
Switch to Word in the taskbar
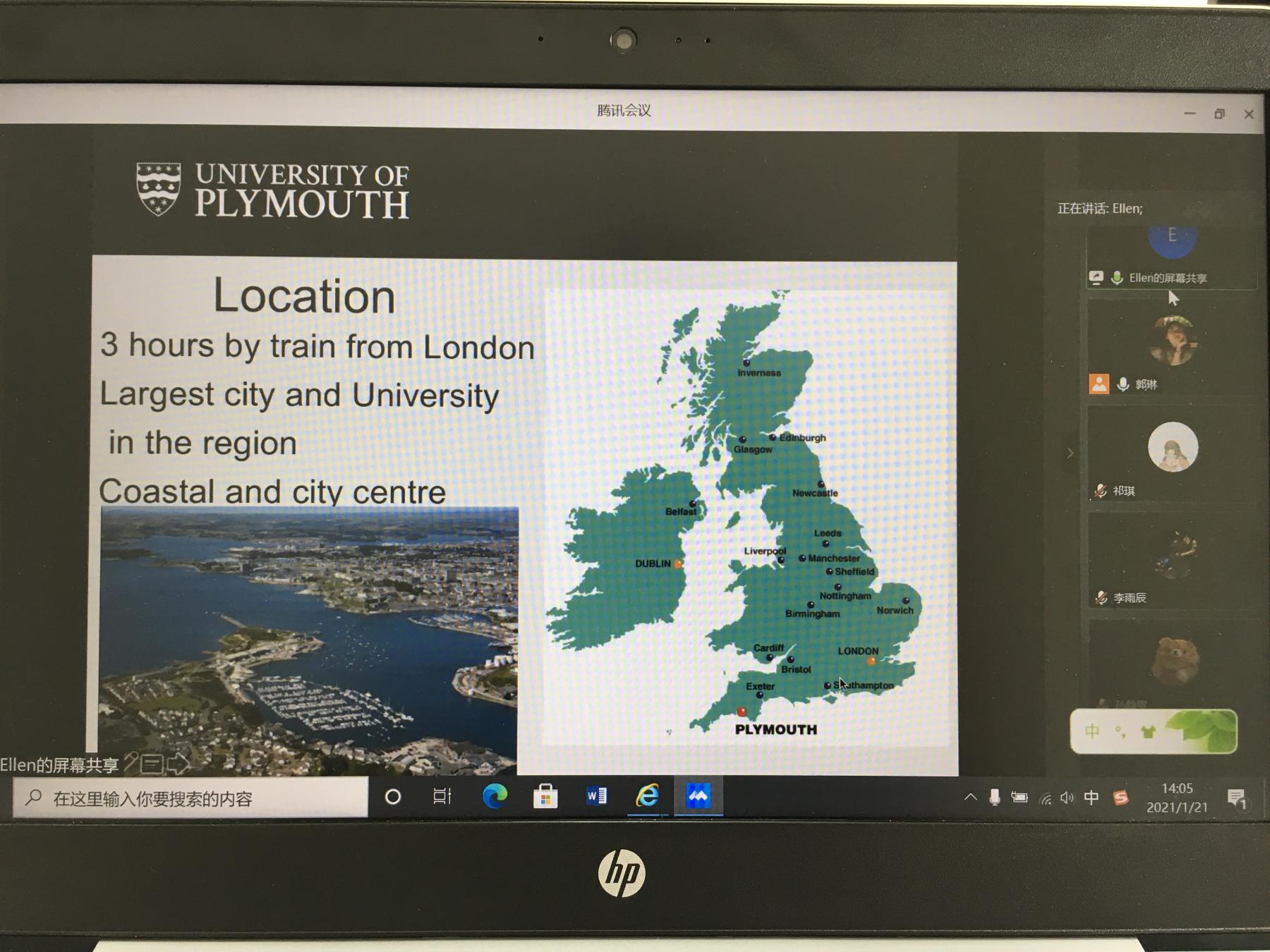coord(596,797)
